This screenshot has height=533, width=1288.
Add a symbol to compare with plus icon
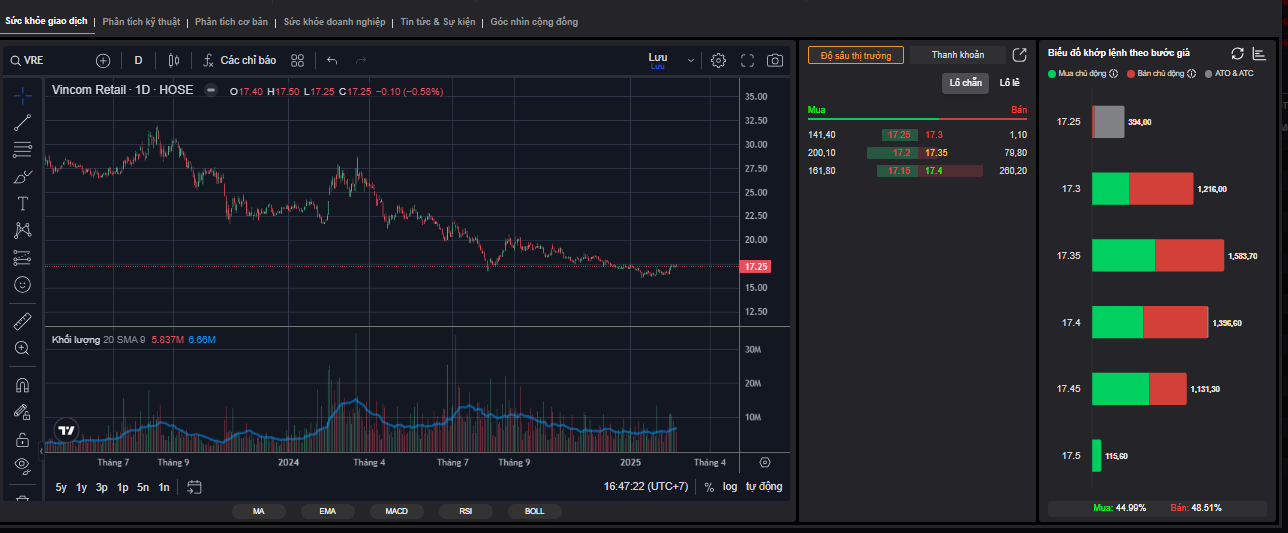[103, 60]
